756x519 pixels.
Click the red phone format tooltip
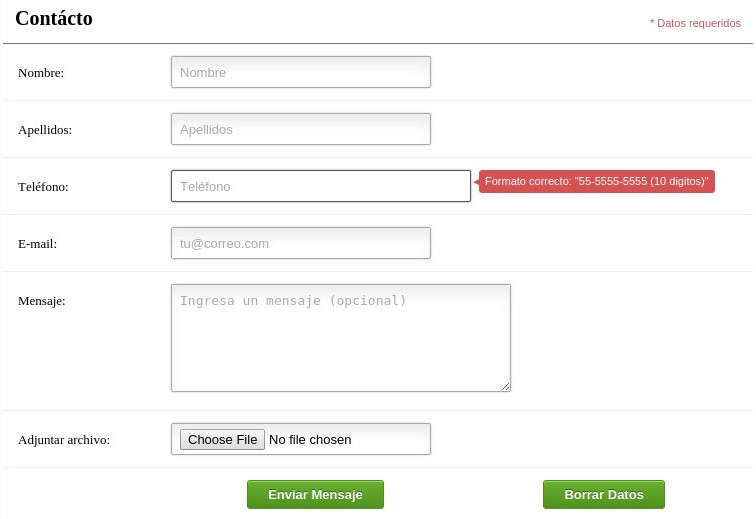(x=596, y=181)
